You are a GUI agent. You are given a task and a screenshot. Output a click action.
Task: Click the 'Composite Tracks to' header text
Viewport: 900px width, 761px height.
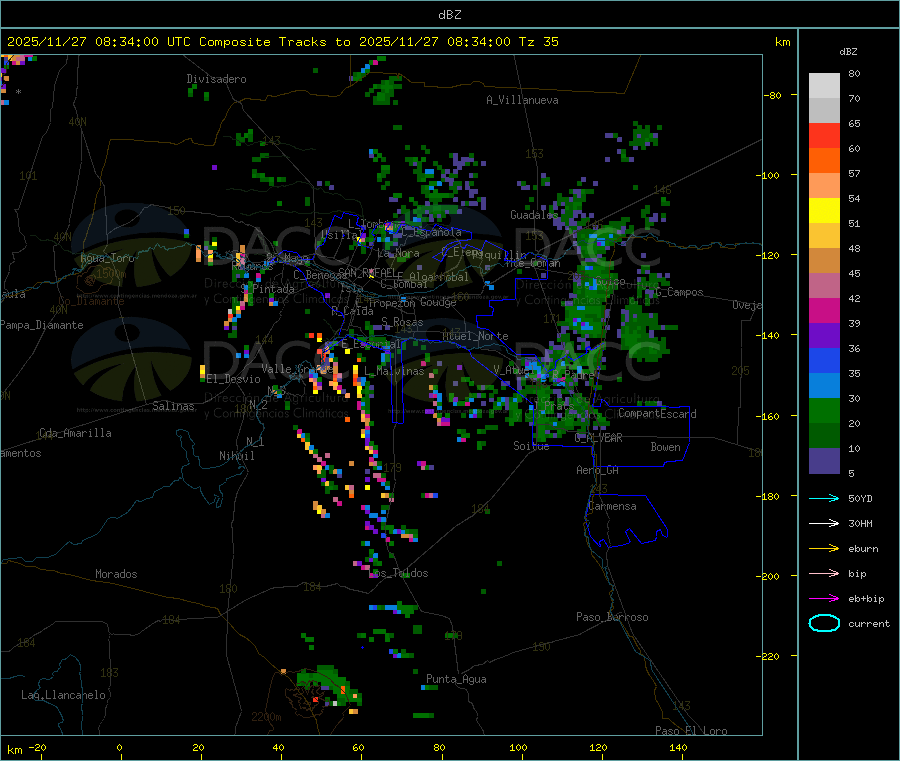pyautogui.click(x=275, y=42)
